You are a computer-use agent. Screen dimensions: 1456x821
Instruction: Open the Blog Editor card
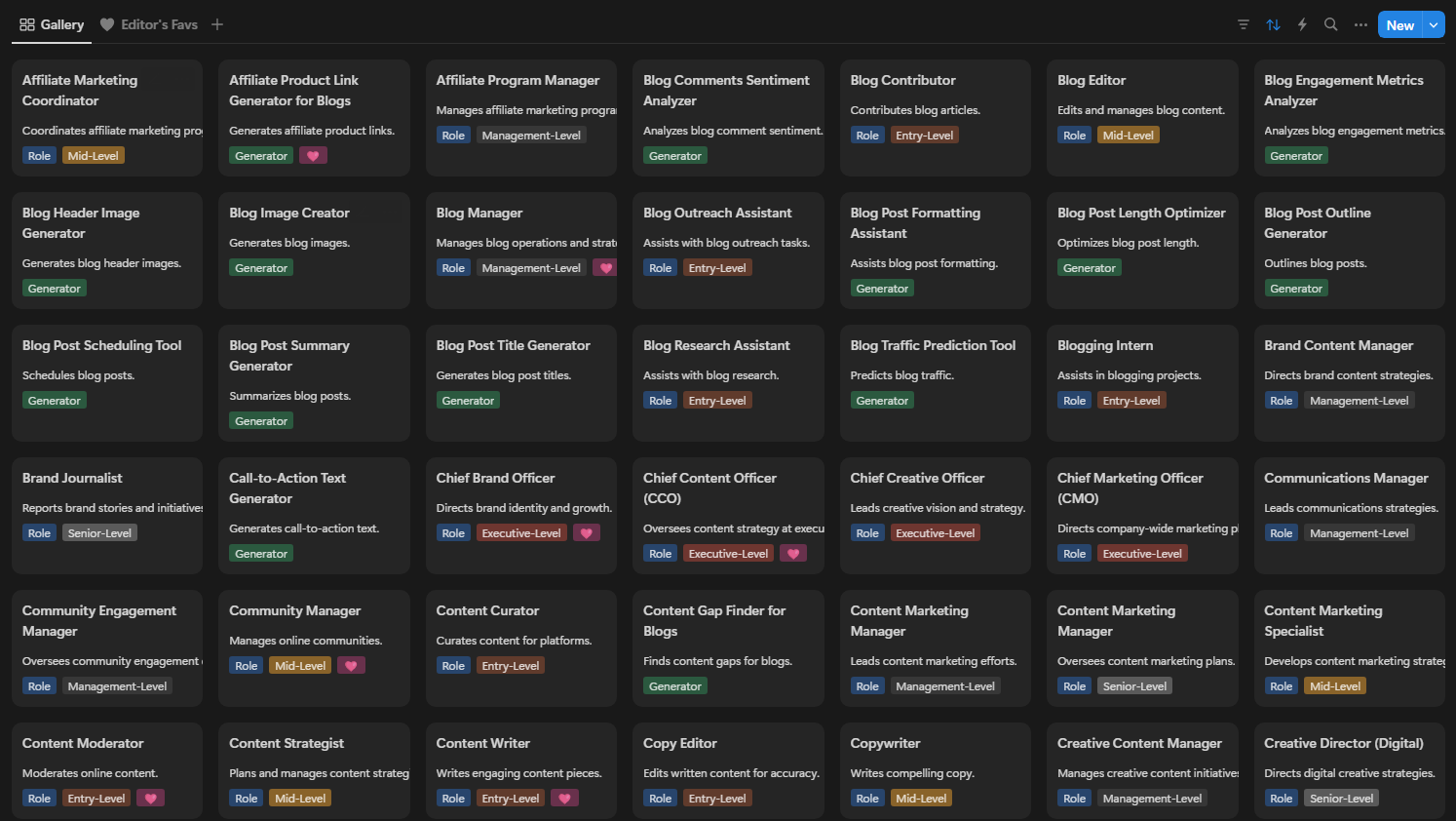[x=1092, y=80]
